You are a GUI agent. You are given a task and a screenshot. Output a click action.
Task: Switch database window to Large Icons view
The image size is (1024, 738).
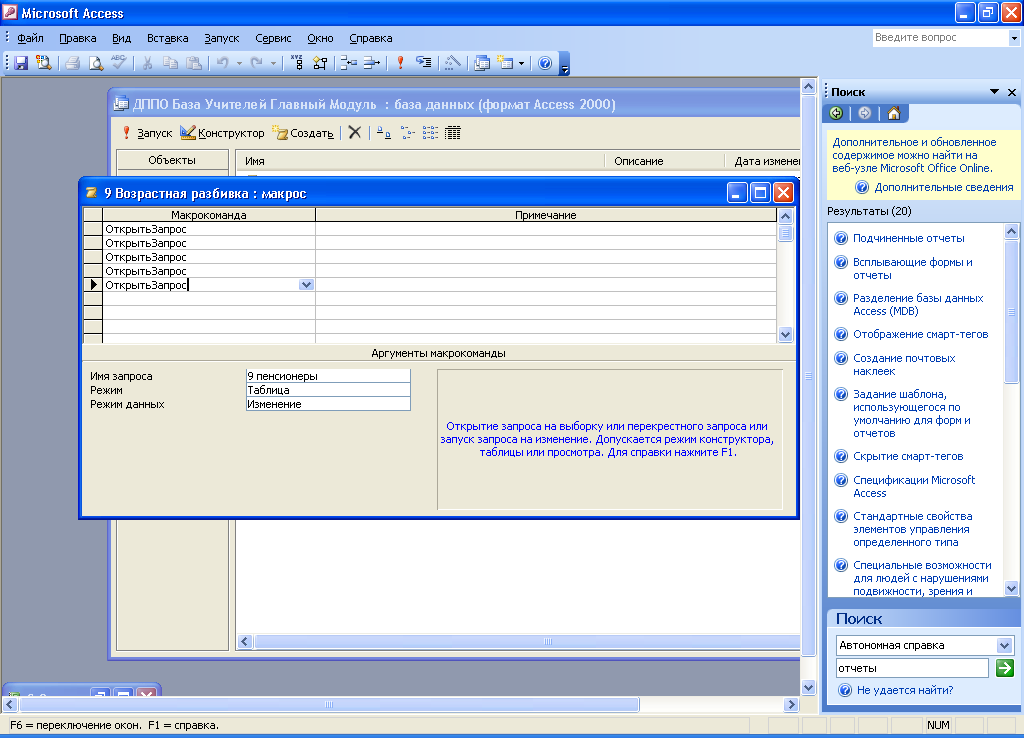tap(384, 133)
